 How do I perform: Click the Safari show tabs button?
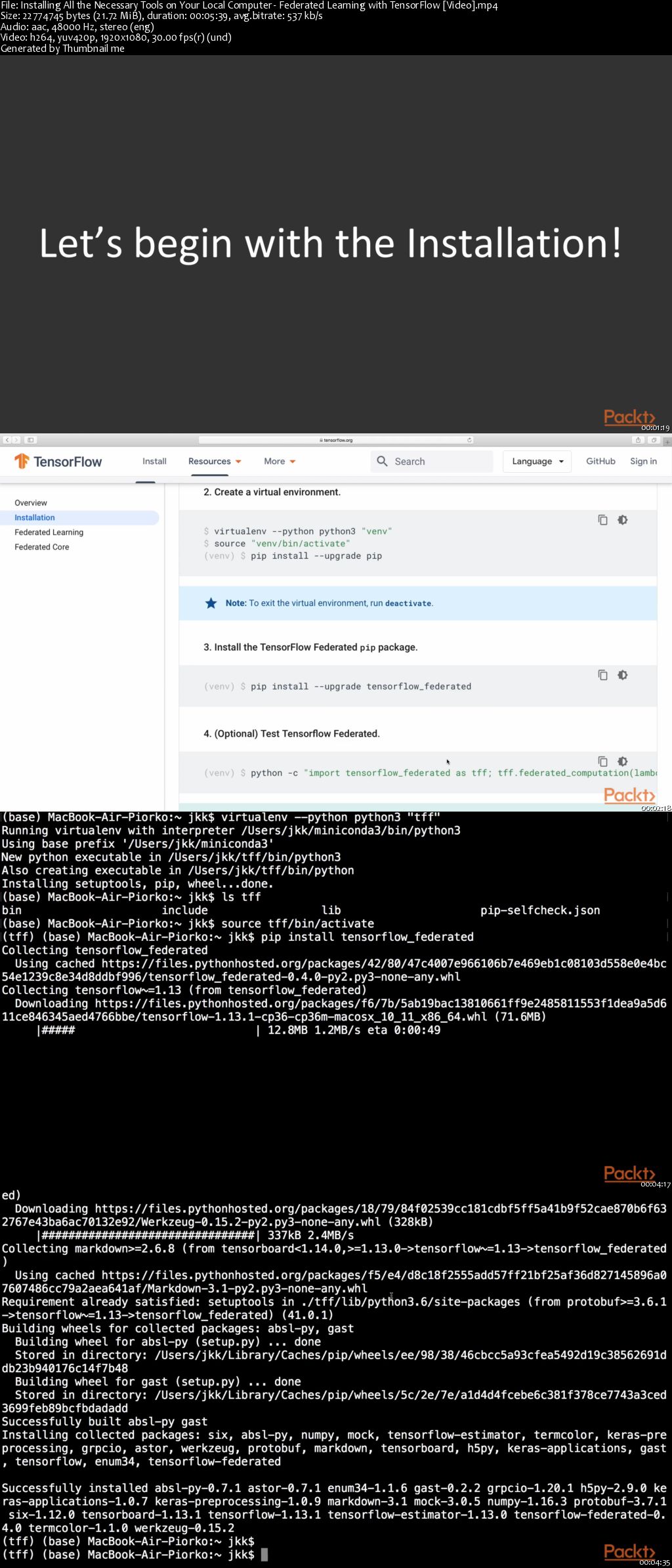click(x=654, y=440)
